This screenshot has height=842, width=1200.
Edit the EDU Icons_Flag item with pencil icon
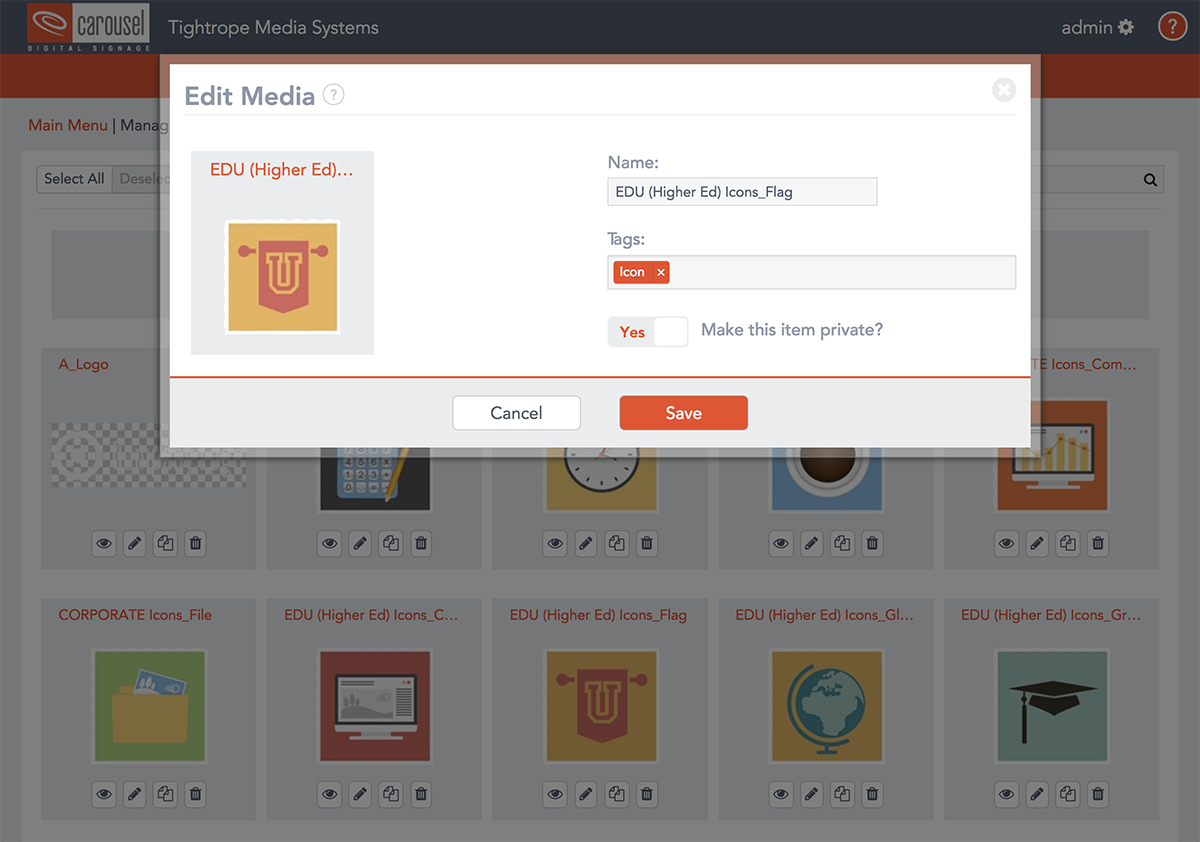click(586, 795)
